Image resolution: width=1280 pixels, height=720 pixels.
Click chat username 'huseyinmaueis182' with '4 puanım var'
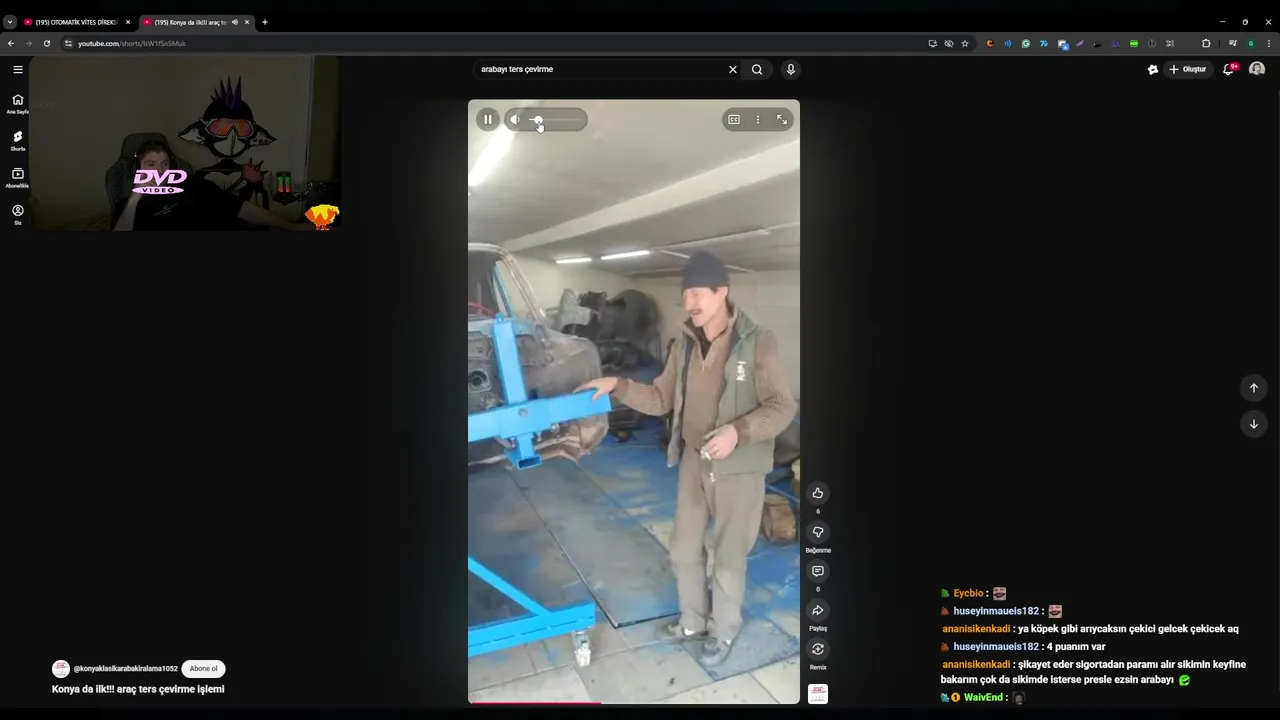996,647
